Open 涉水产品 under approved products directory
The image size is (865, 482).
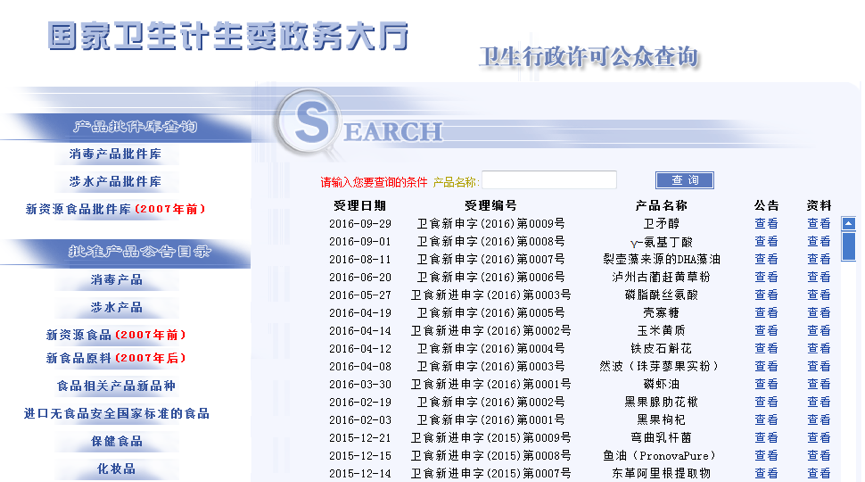tap(116, 307)
